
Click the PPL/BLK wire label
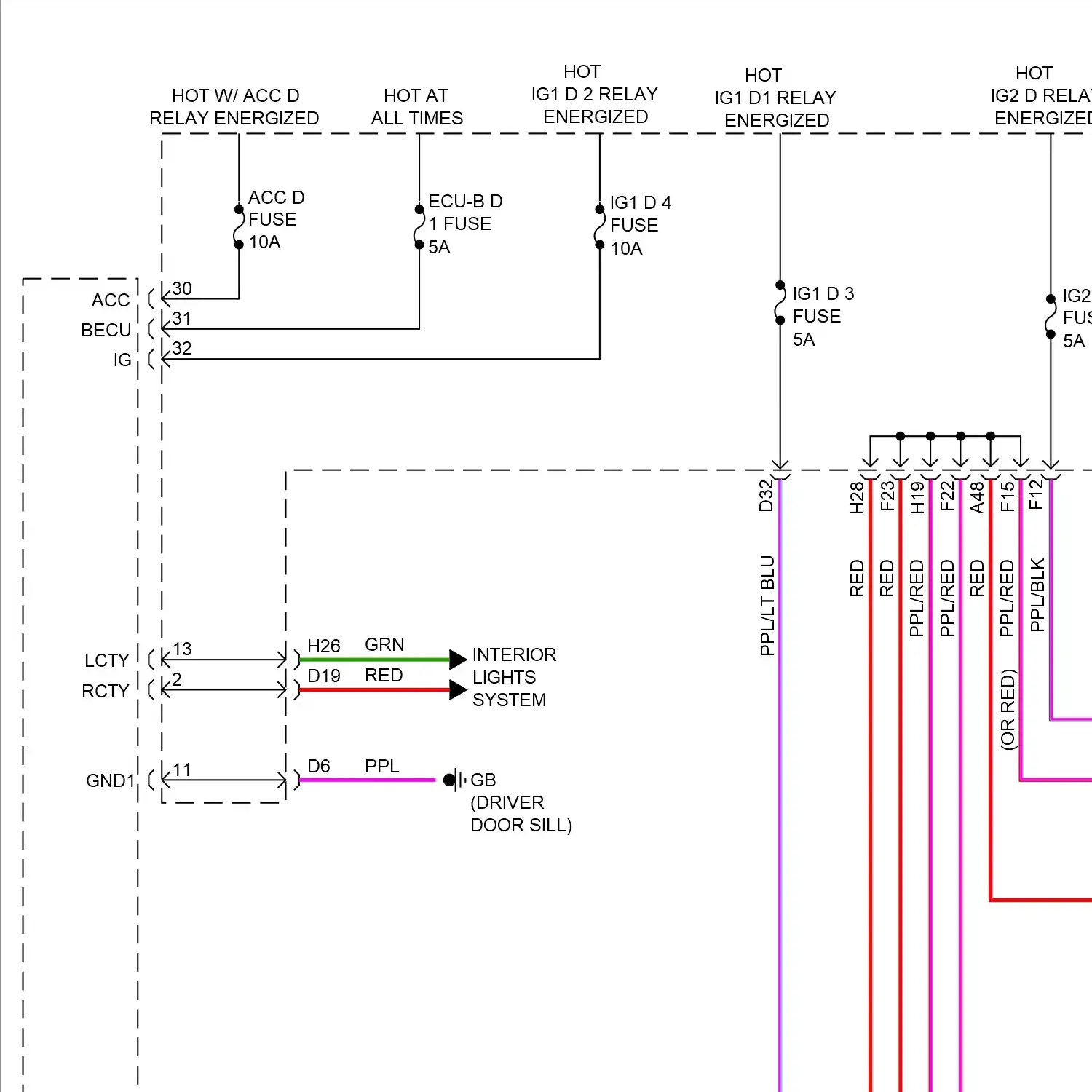[x=1038, y=595]
